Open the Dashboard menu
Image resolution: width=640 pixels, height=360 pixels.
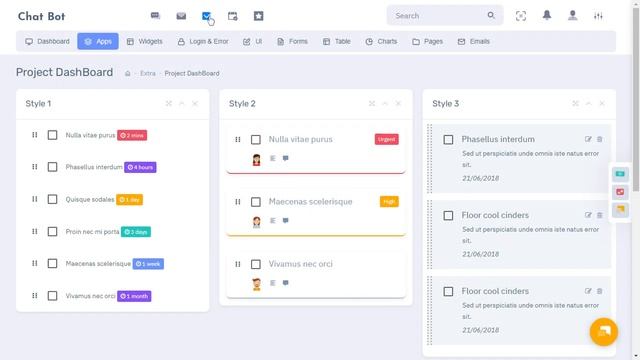pos(47,41)
